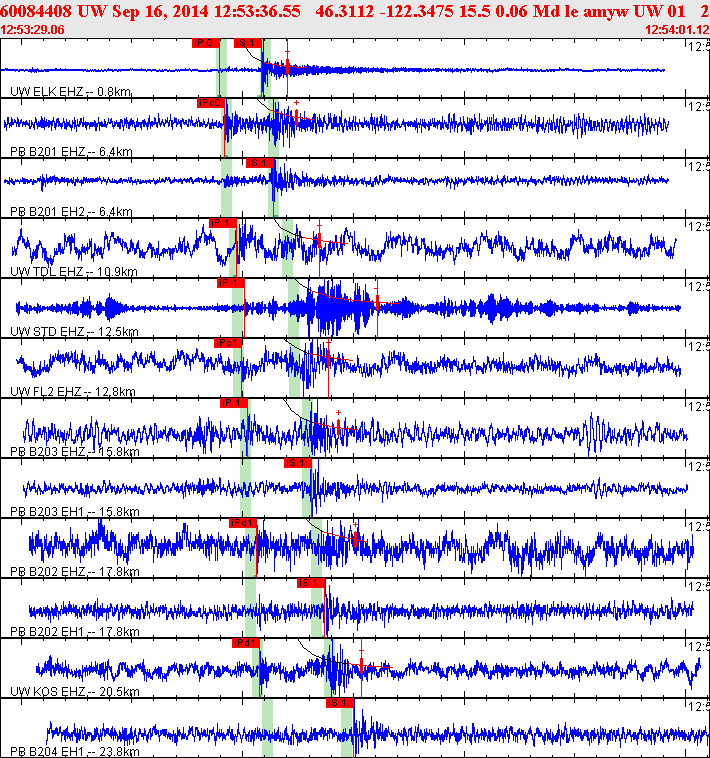710x758 pixels.
Task: Click the 'UW ELK EHZ -- 0.8km' station label
Action: pyautogui.click(x=71, y=91)
